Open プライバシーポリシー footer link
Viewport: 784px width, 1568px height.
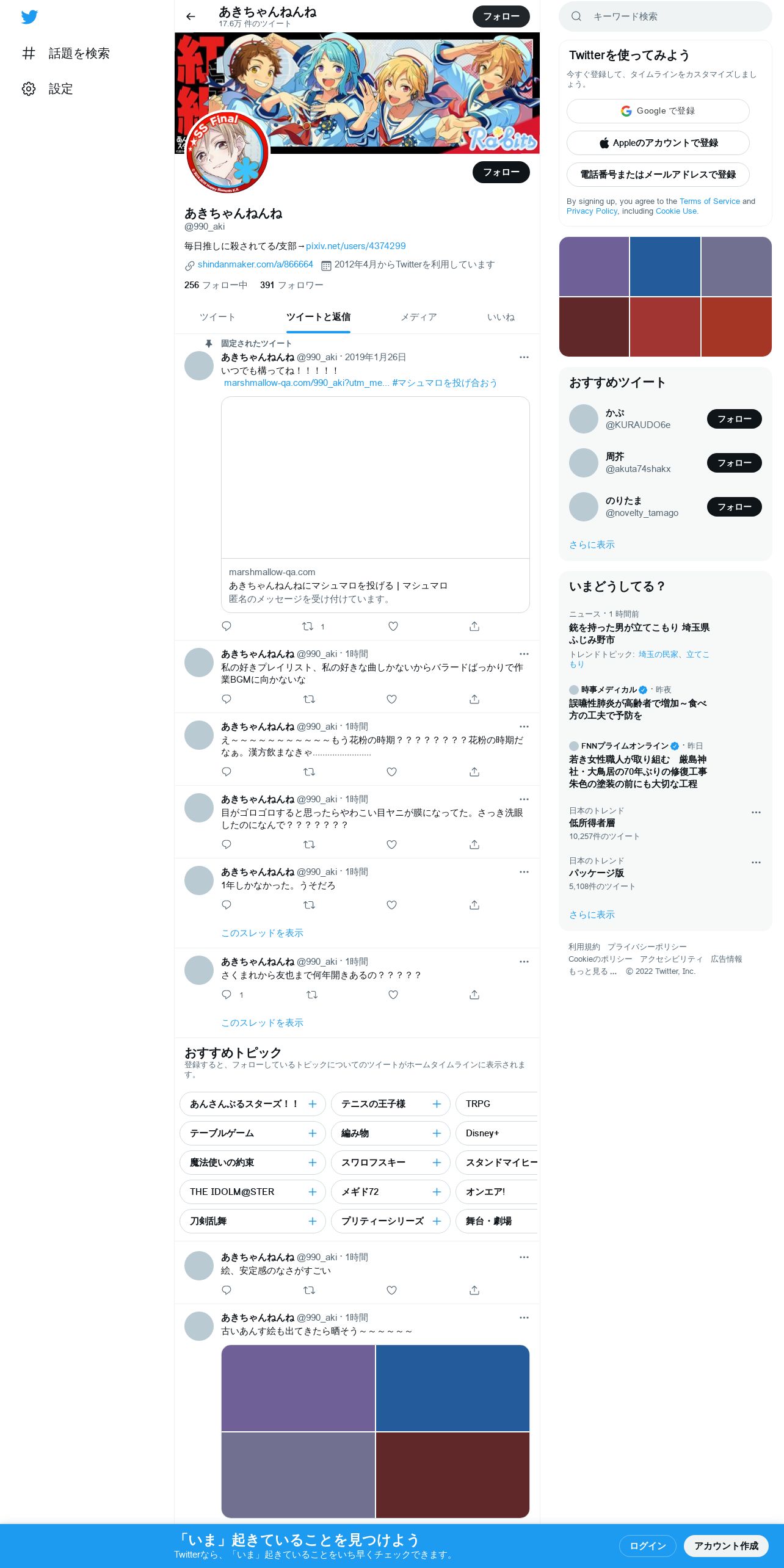click(x=647, y=947)
